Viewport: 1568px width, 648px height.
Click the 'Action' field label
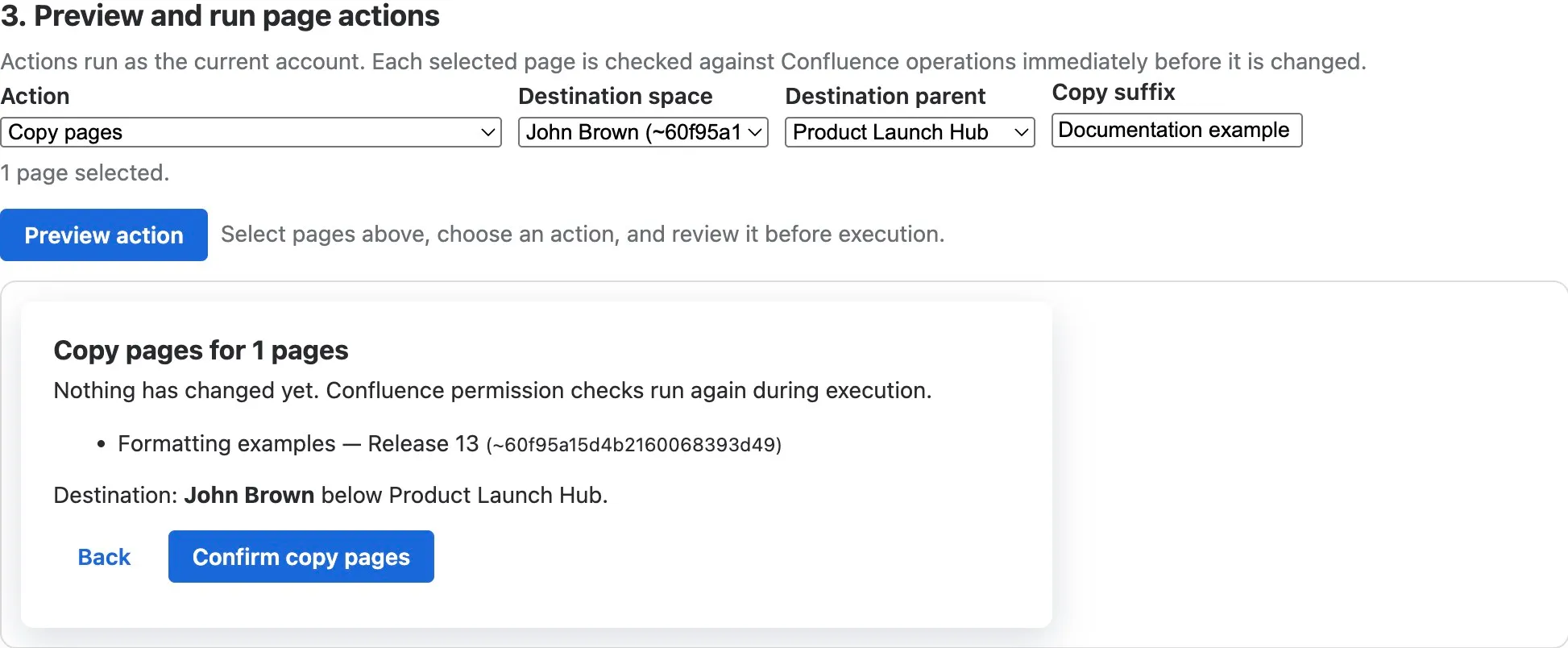pyautogui.click(x=35, y=96)
